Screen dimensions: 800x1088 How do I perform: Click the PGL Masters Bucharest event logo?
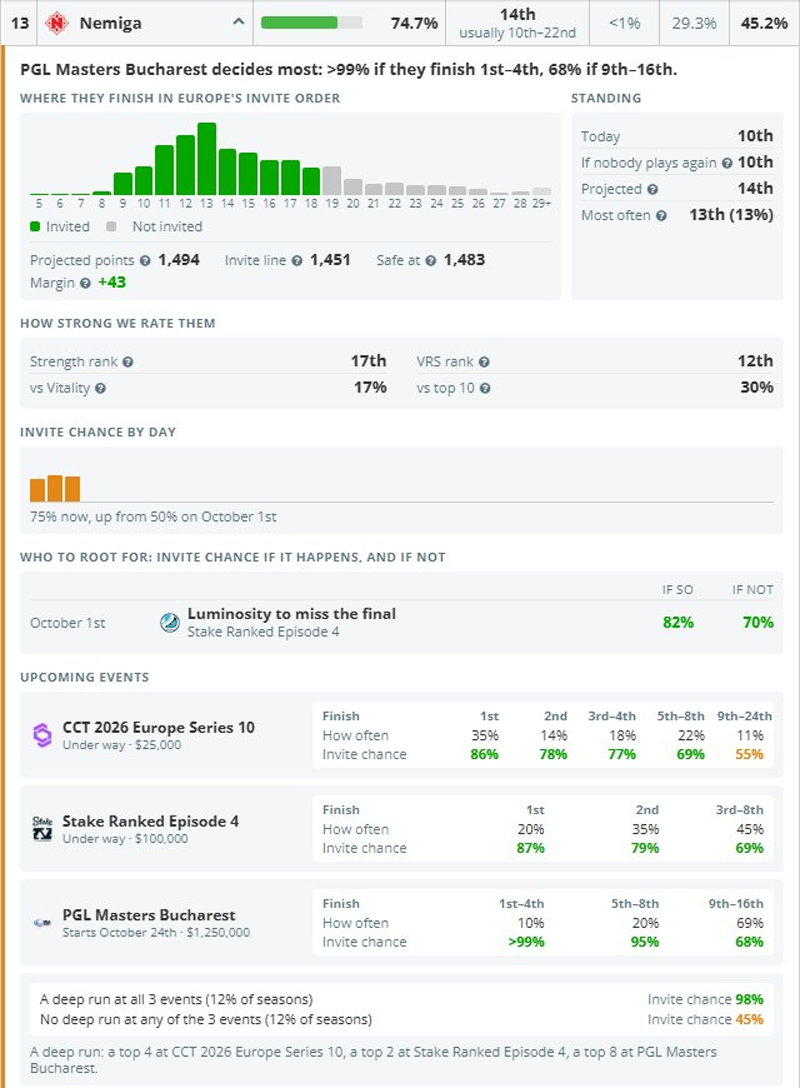click(42, 923)
